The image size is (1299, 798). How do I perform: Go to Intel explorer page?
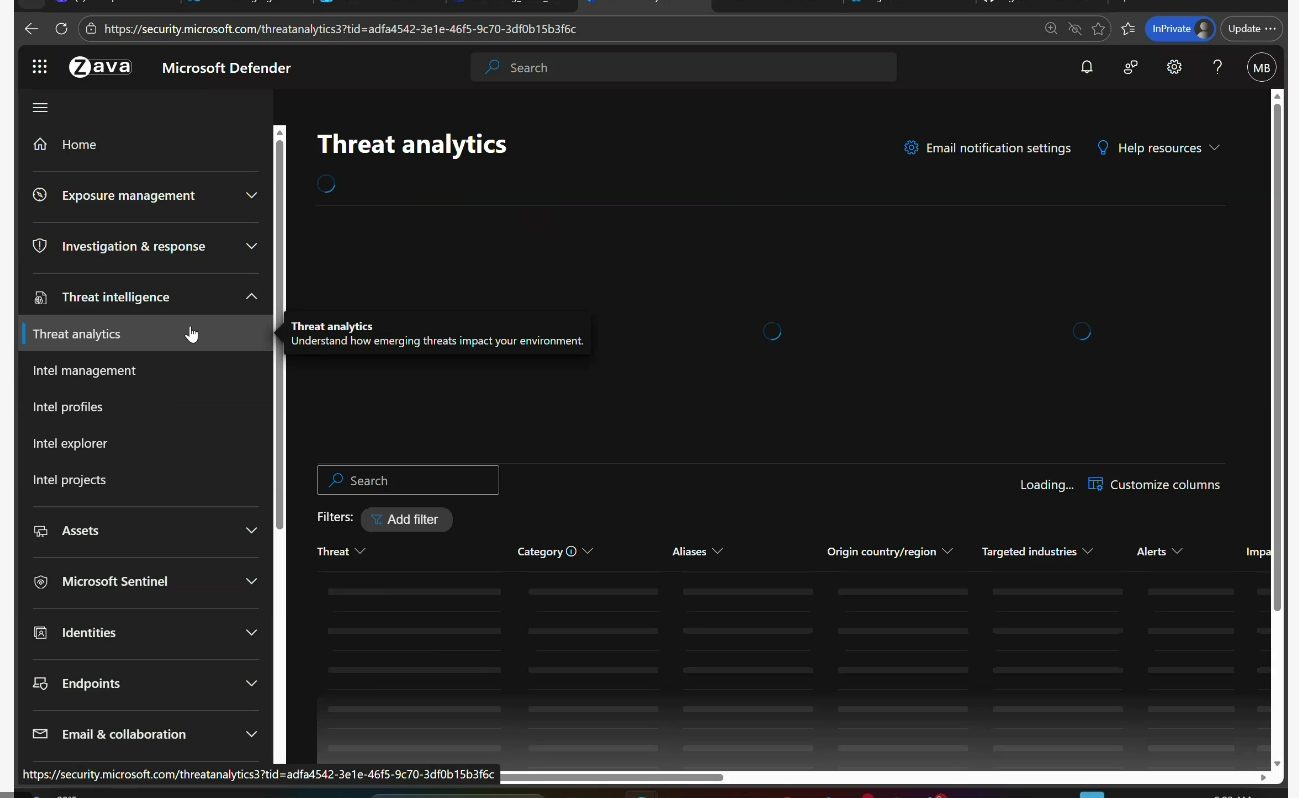coord(70,443)
